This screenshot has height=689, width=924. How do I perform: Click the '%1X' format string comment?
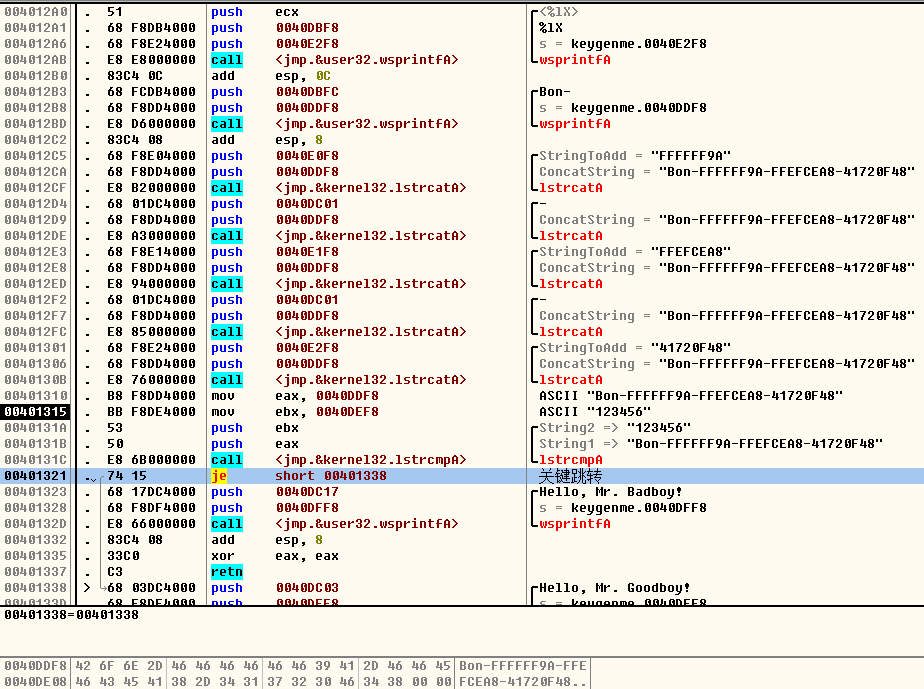tap(551, 28)
